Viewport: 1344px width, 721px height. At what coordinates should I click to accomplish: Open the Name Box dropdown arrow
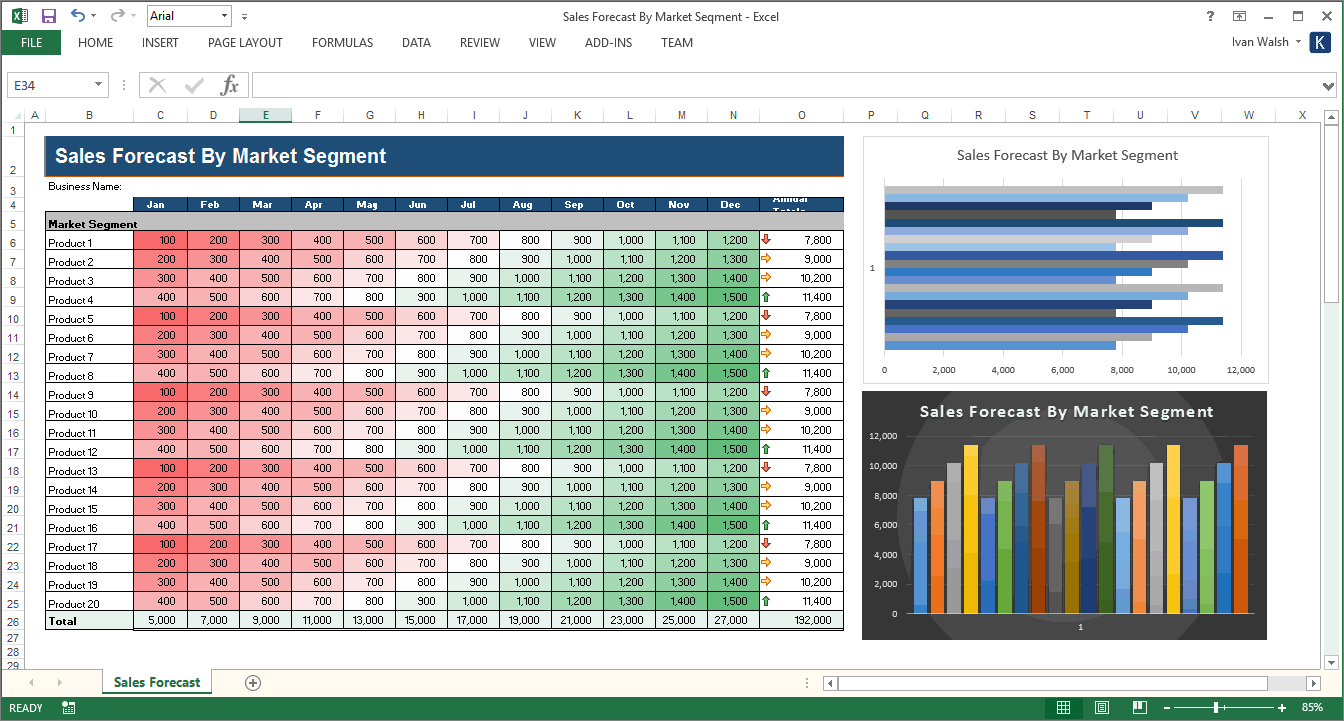[x=95, y=85]
